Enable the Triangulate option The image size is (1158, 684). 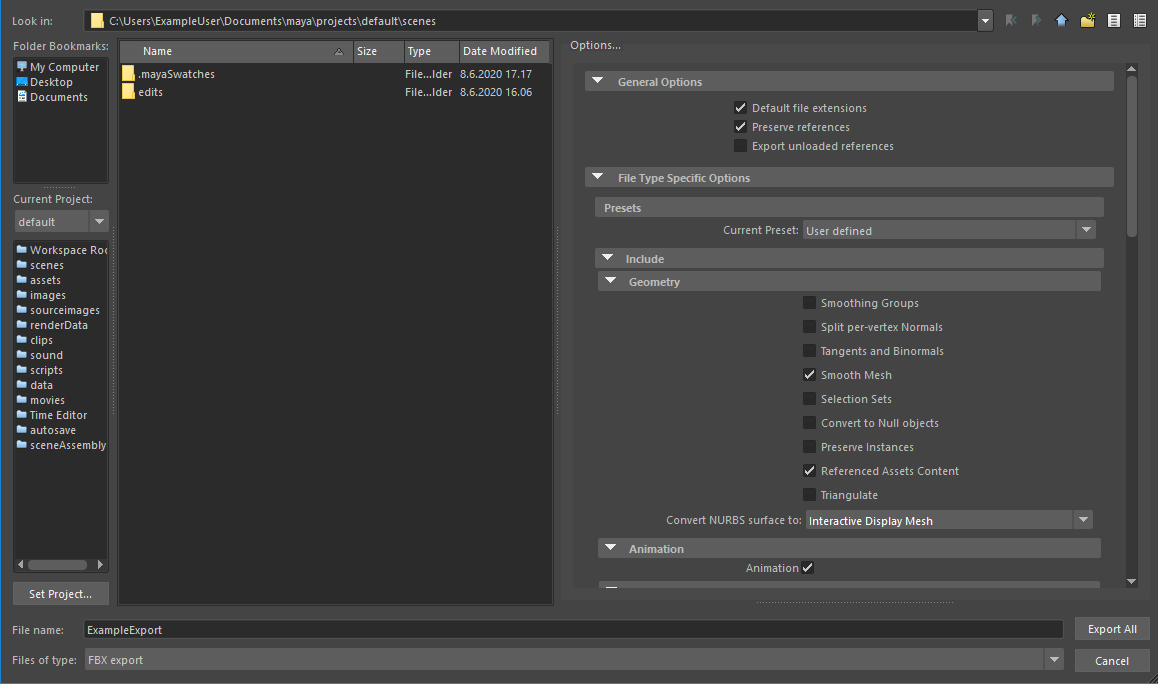tap(809, 494)
